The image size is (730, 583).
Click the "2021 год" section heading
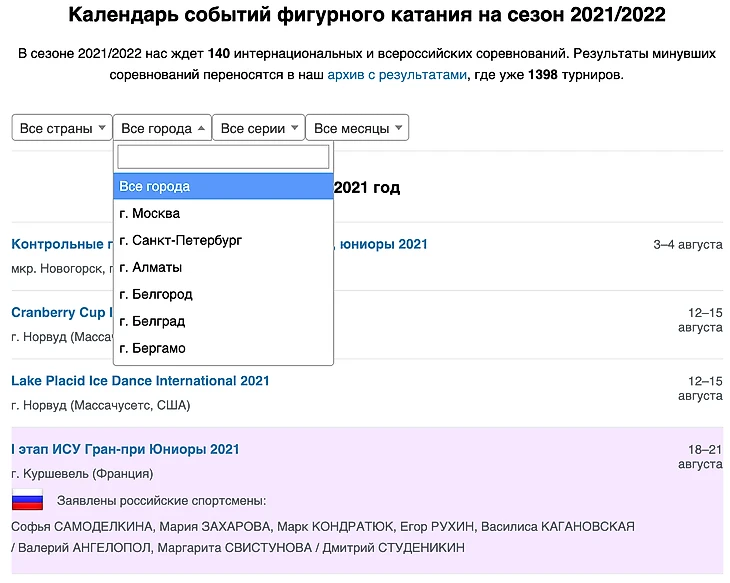coord(367,187)
